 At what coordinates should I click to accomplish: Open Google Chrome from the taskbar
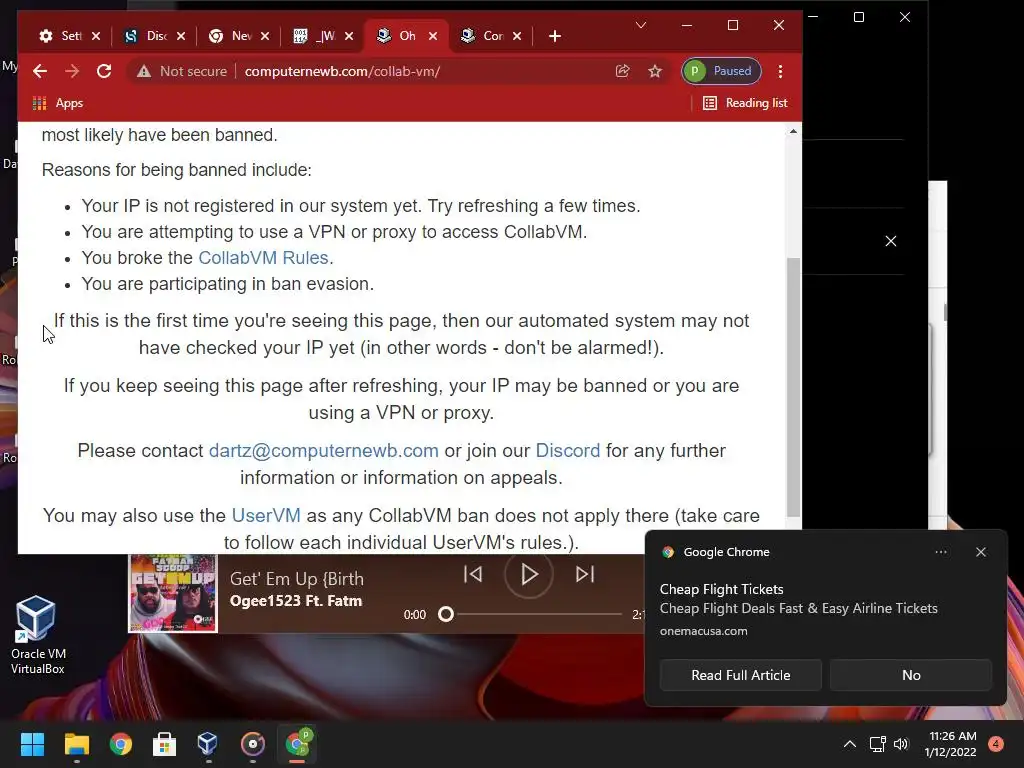tap(121, 744)
